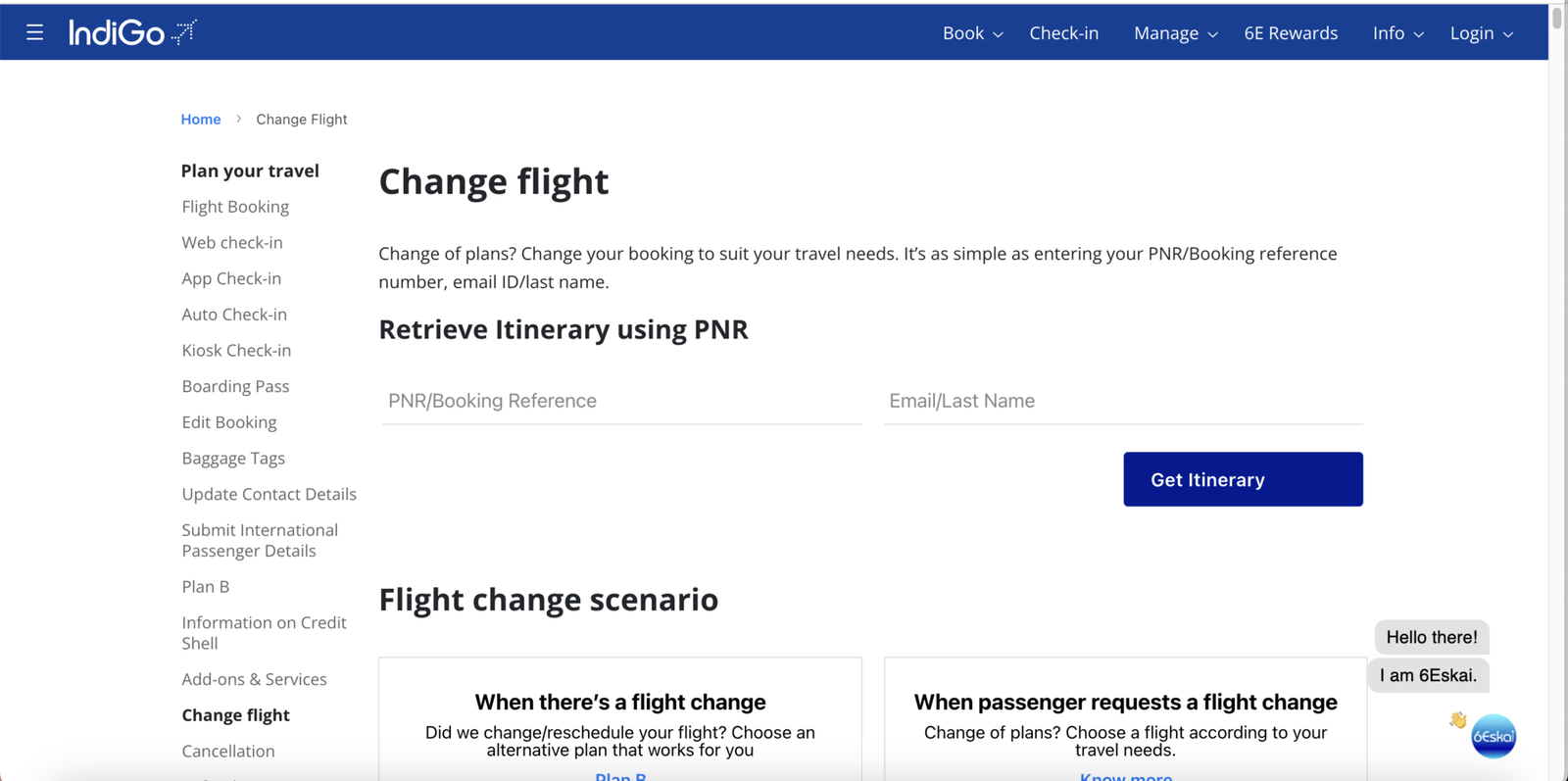This screenshot has width=1568, height=781.
Task: Select Web check-in from the sidebar
Action: pyautogui.click(x=231, y=242)
